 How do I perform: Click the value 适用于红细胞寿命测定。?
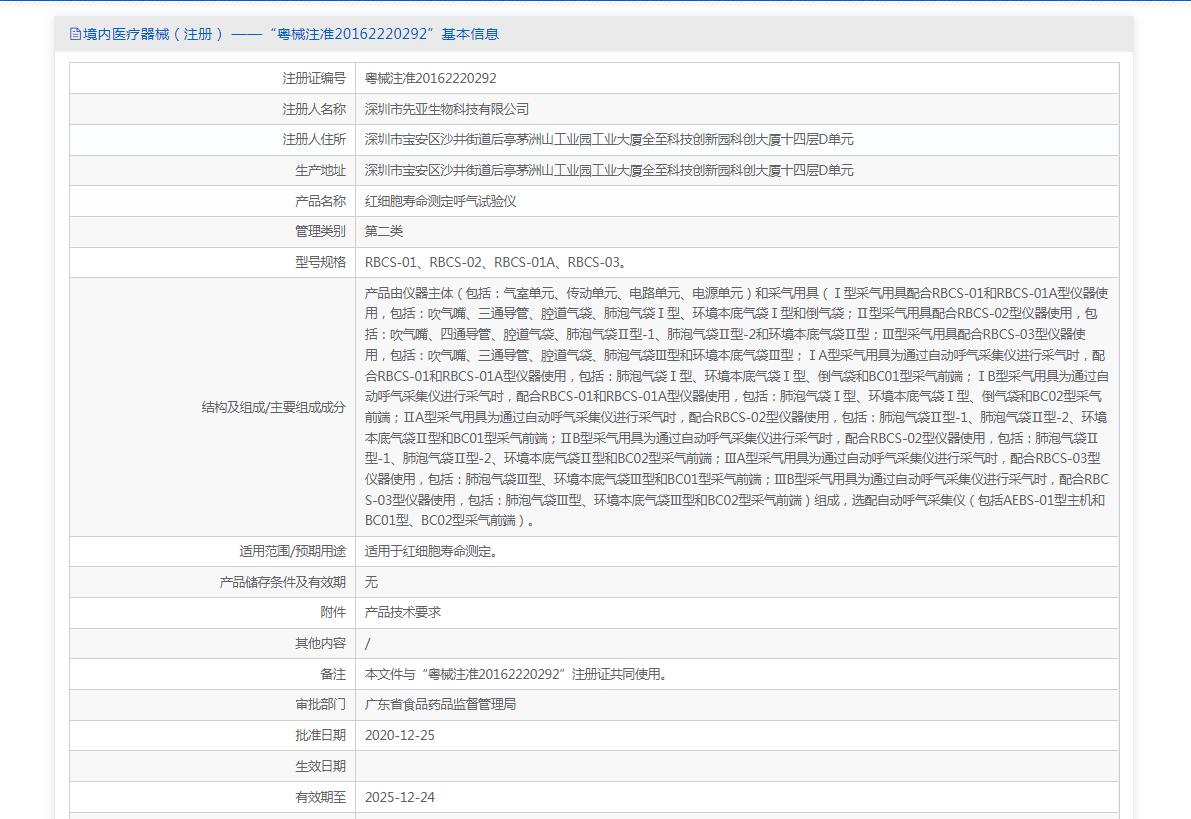point(433,552)
